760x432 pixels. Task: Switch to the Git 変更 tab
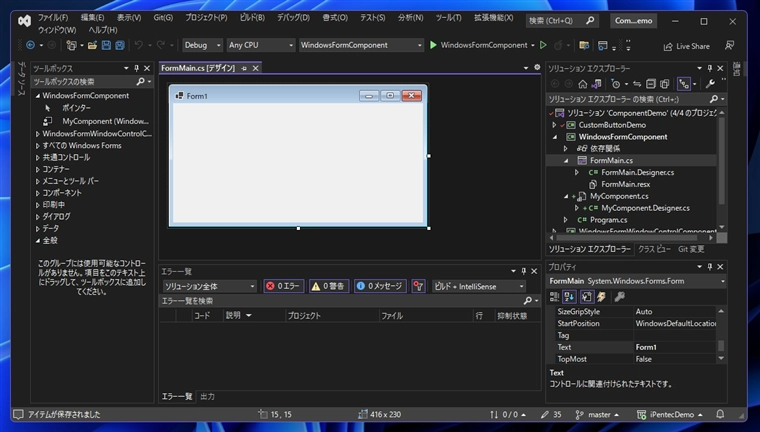pos(691,249)
